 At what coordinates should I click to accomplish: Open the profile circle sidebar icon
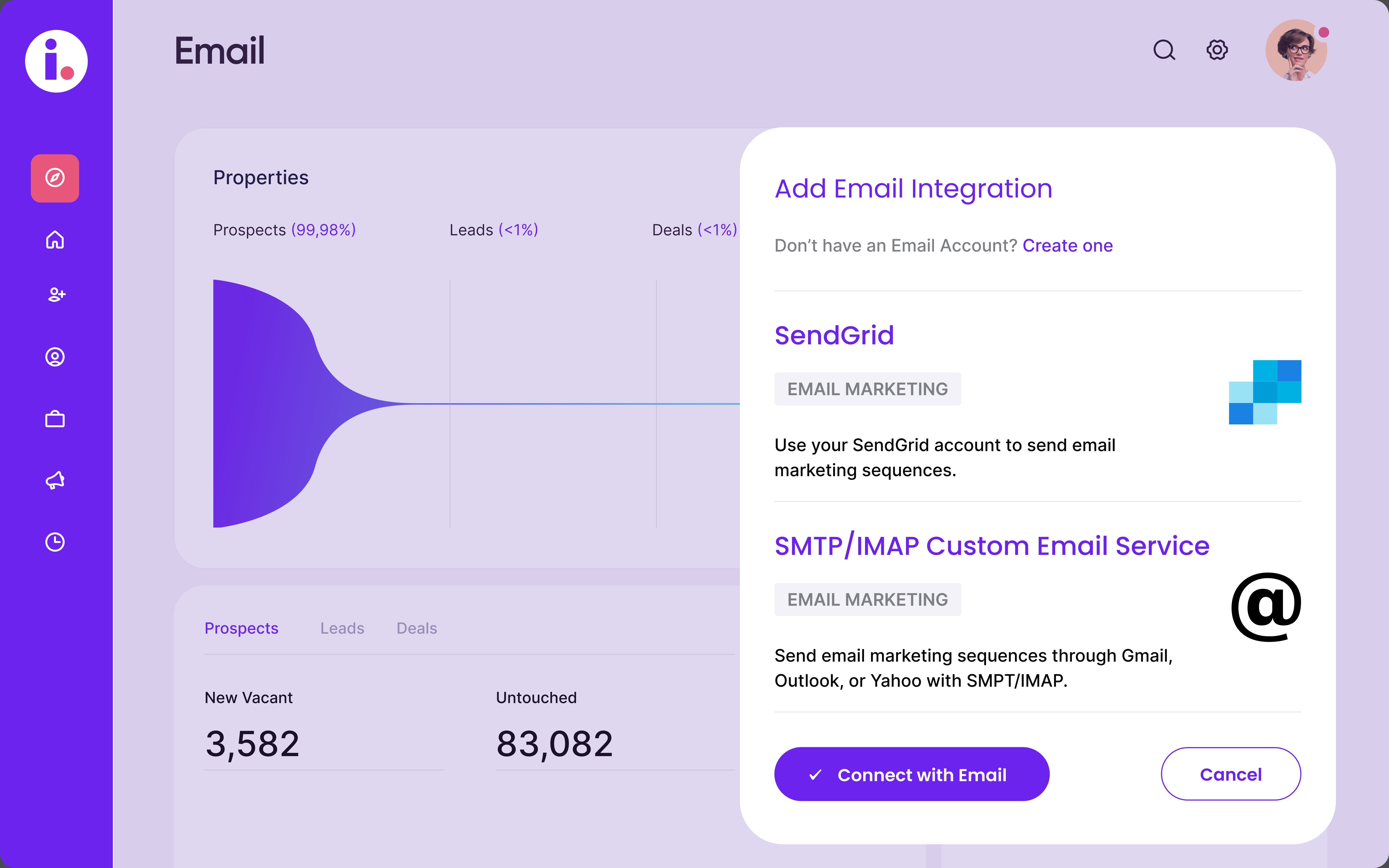tap(55, 357)
